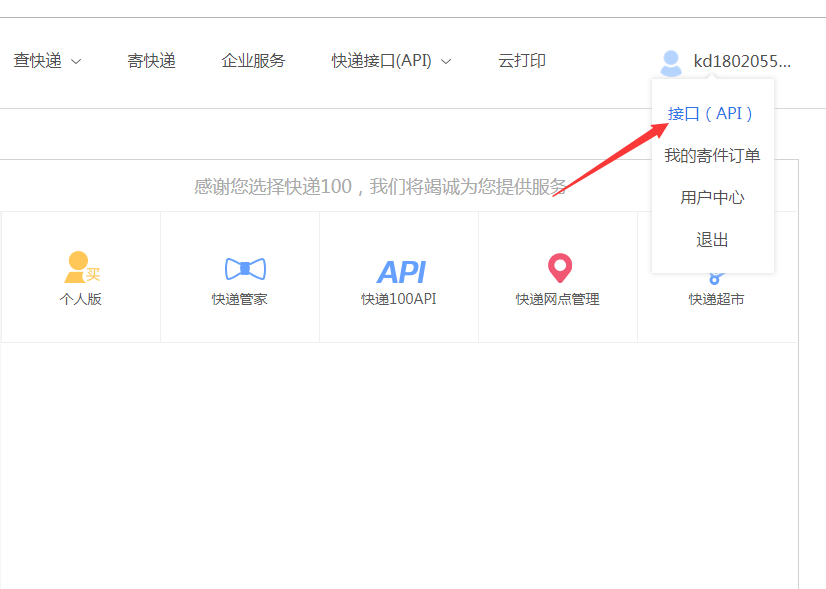
Task: Click the blue API logo icon
Action: [401, 271]
